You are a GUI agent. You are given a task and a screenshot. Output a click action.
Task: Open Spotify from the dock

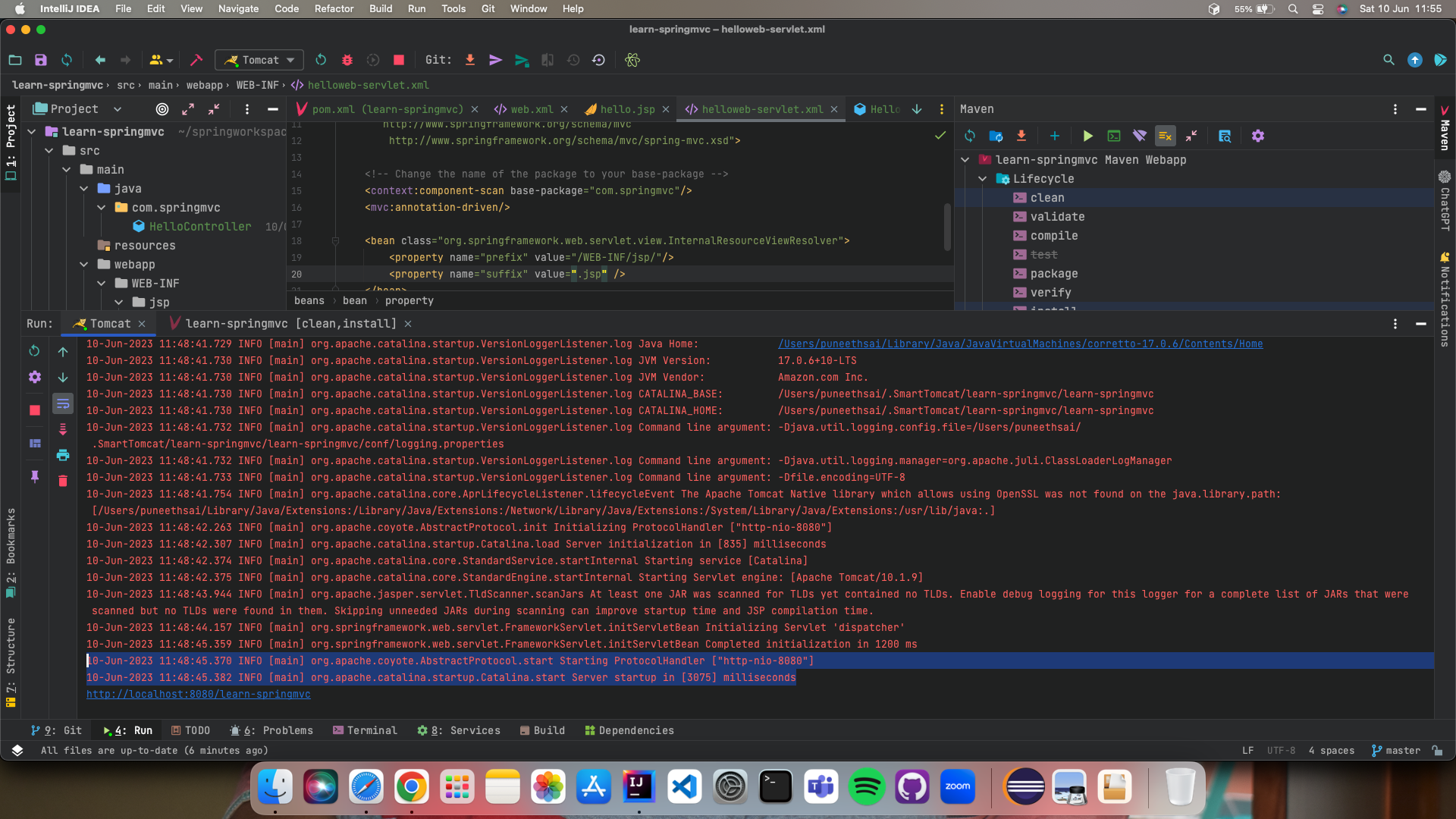[x=866, y=787]
